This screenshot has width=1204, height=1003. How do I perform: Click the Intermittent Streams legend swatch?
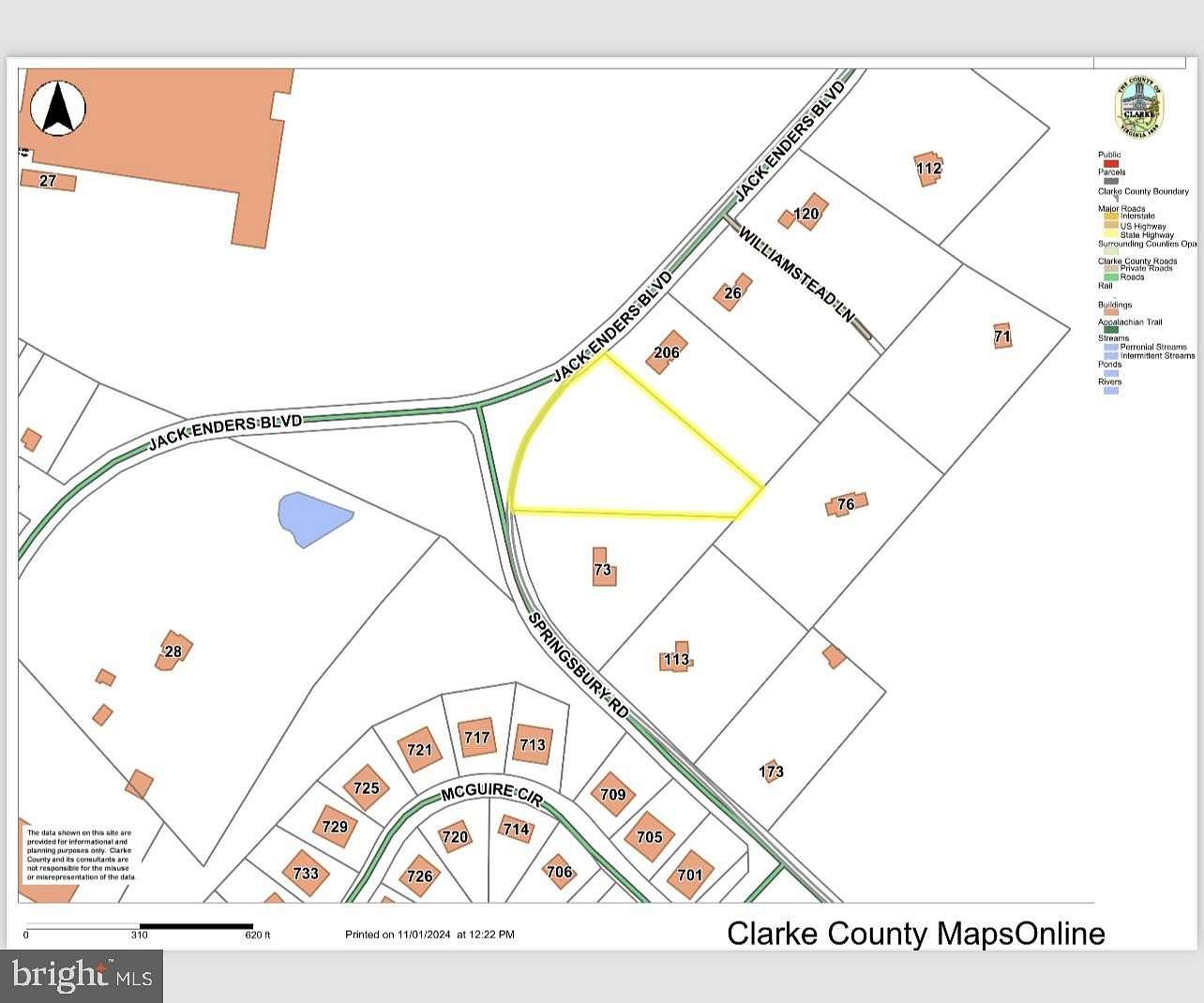tap(1111, 356)
